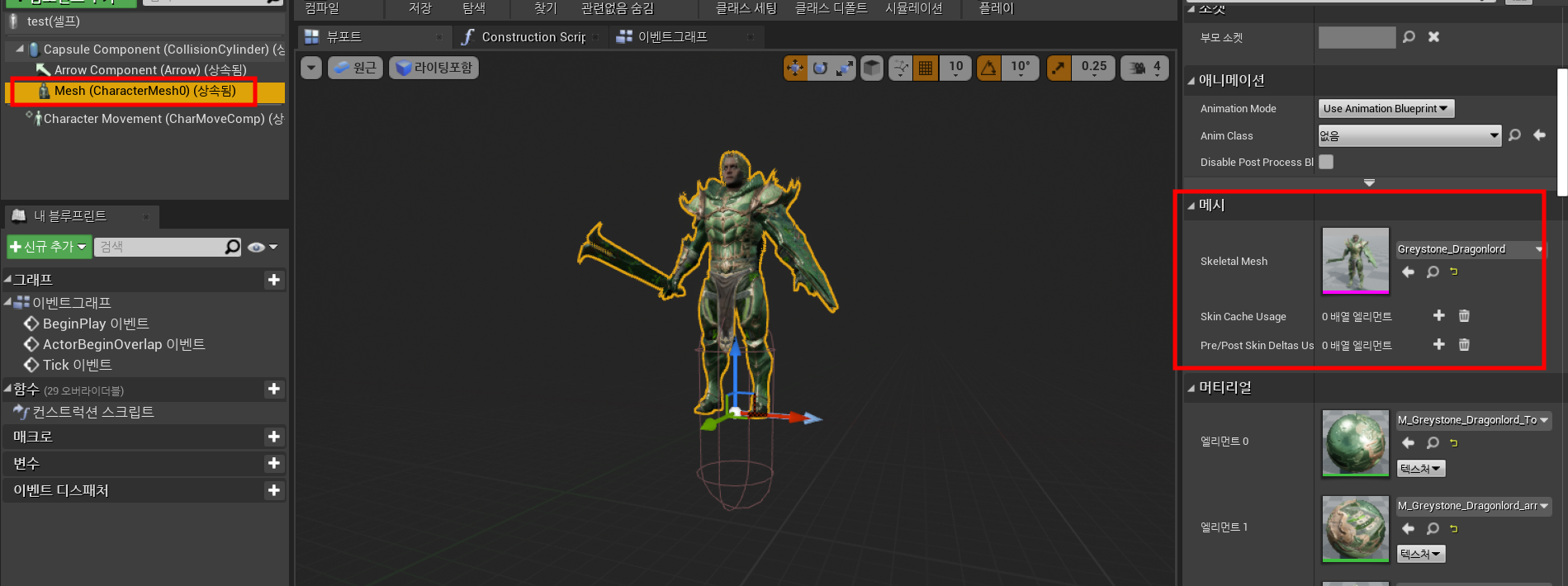The width and height of the screenshot is (1568, 586).
Task: Browse to material element 1 magnifier icon
Action: (x=1433, y=529)
